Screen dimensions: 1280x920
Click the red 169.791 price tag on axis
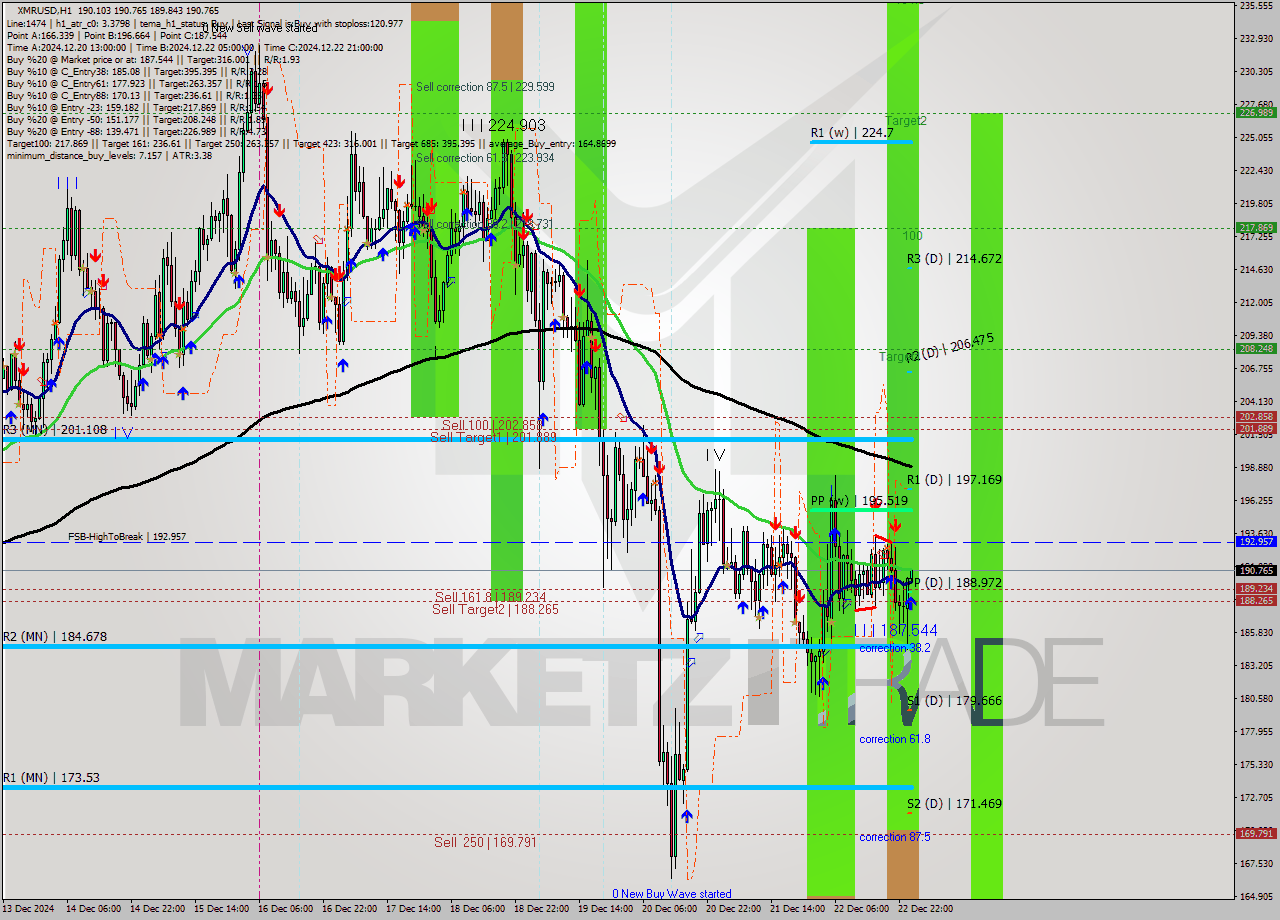point(1256,833)
